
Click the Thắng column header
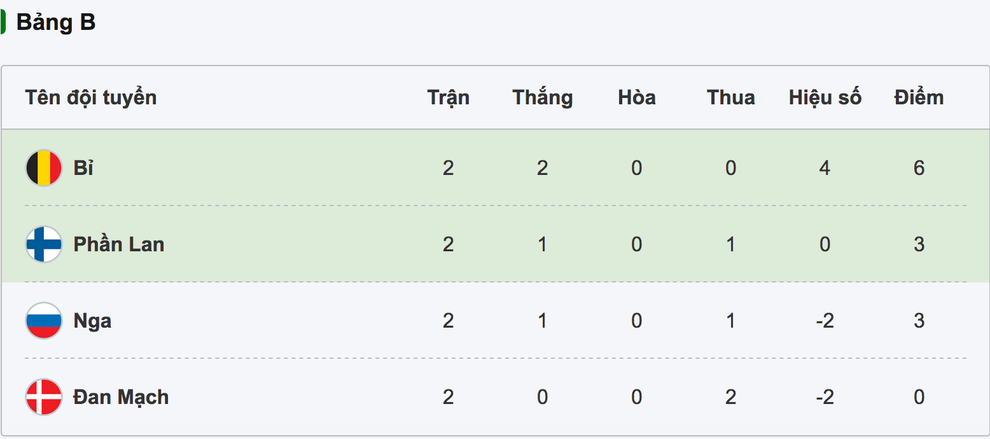click(x=542, y=98)
